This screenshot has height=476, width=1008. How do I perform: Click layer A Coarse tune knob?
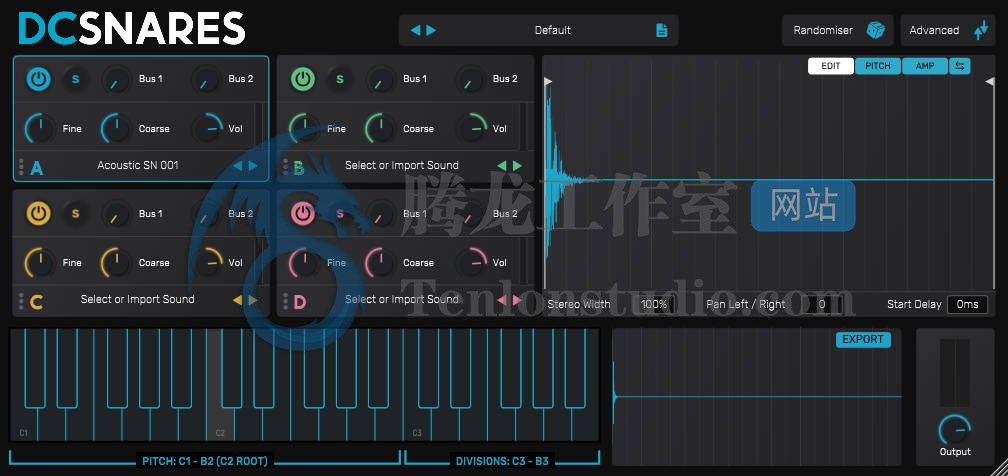tap(116, 129)
